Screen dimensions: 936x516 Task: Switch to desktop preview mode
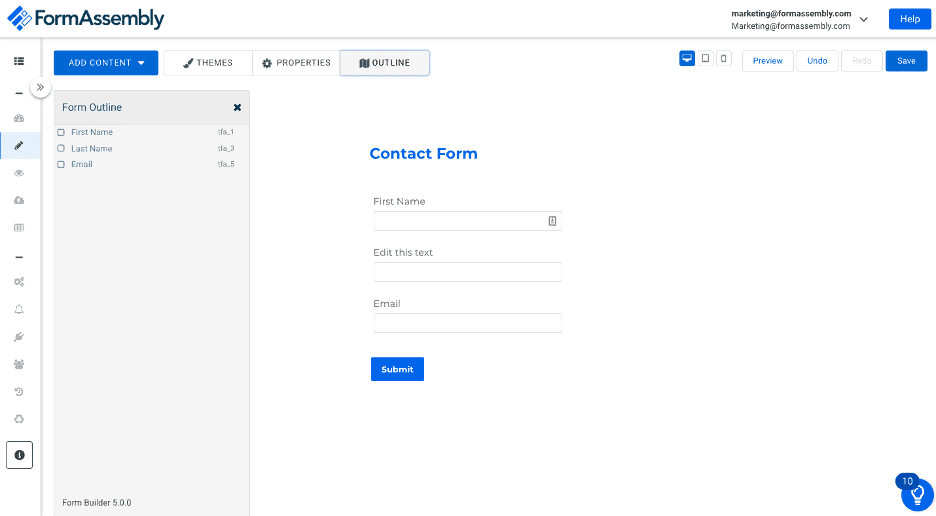[687, 59]
